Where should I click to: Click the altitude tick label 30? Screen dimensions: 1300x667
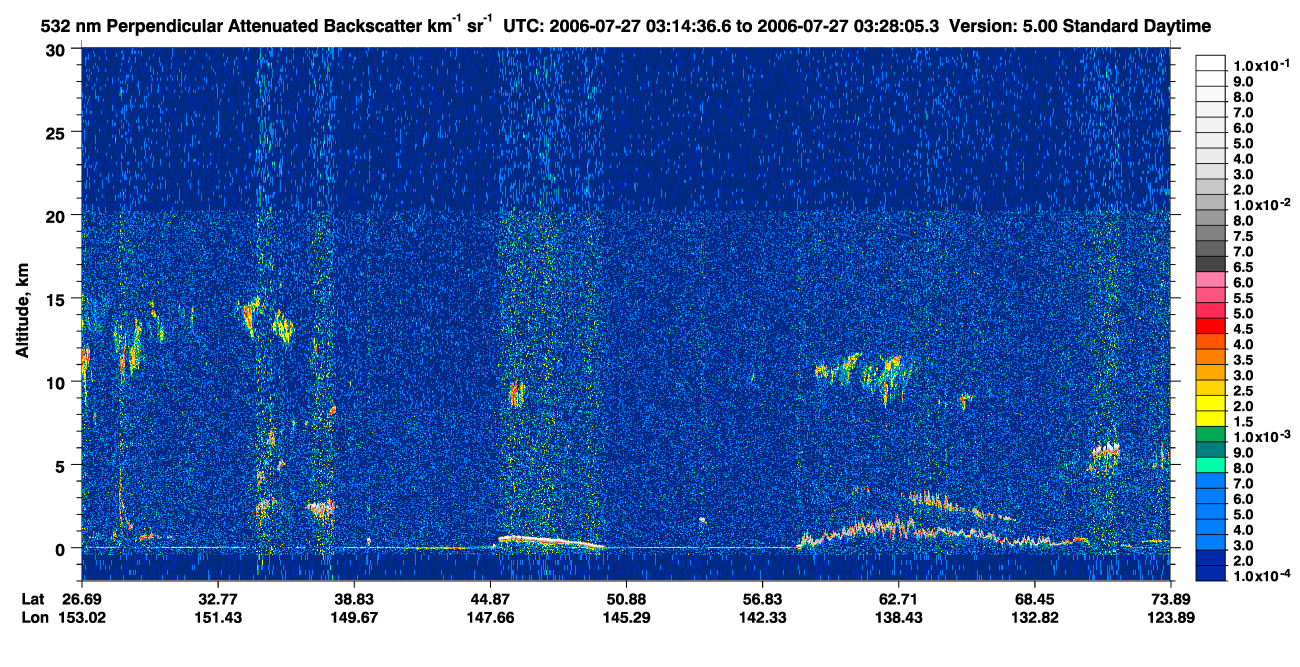[58, 49]
